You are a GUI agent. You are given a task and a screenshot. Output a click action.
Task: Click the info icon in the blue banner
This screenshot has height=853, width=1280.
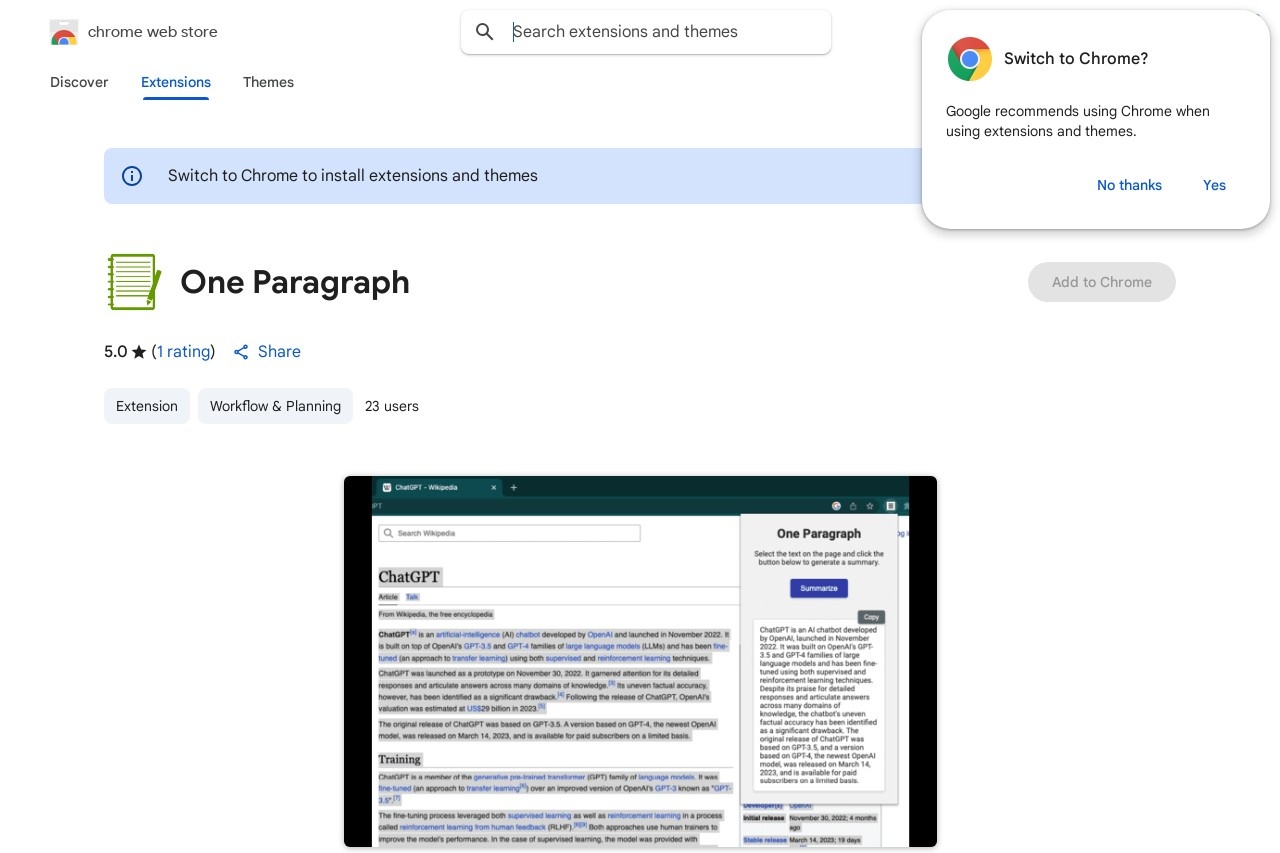pos(132,176)
